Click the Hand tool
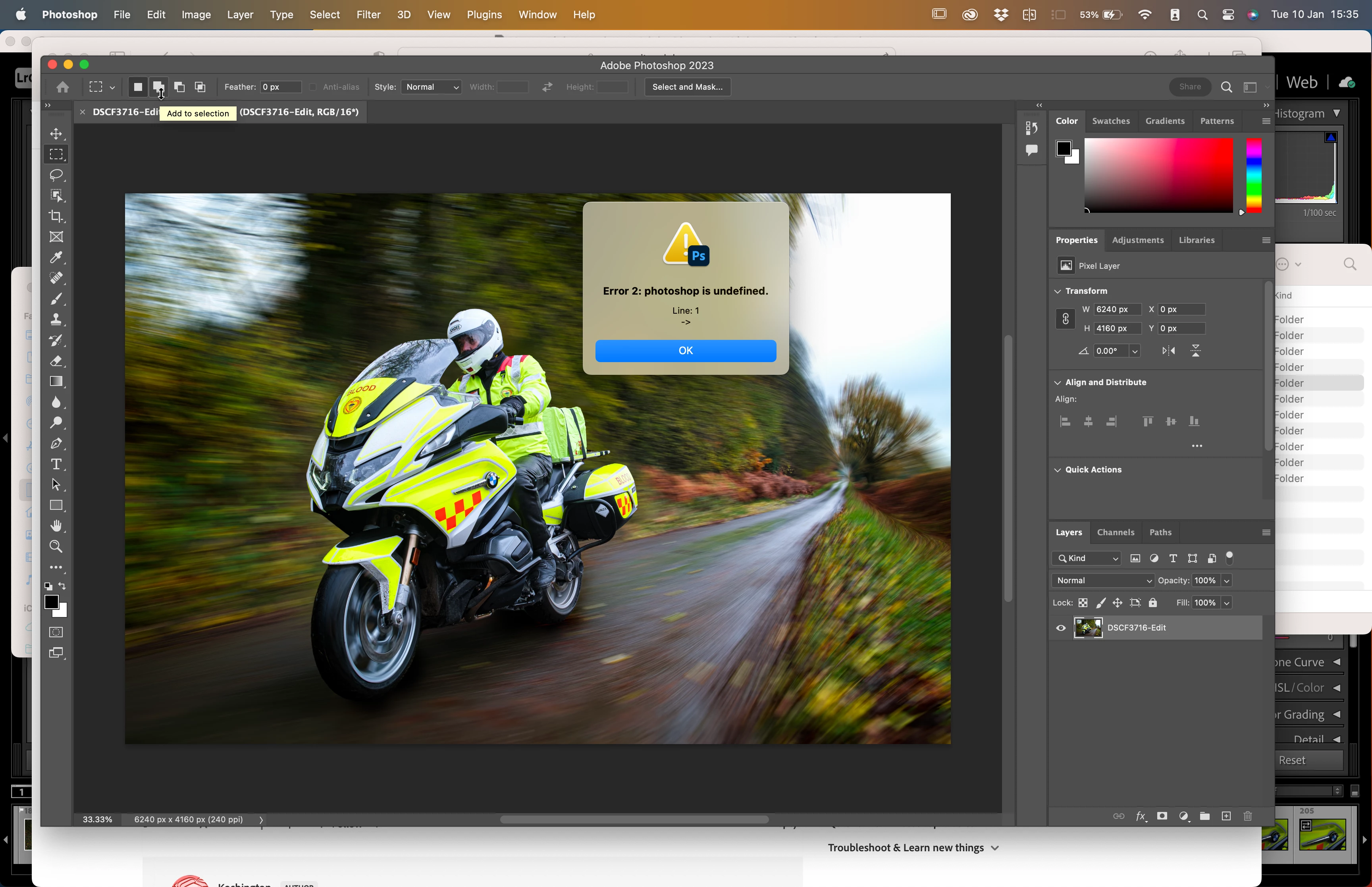This screenshot has width=1372, height=887. point(56,526)
